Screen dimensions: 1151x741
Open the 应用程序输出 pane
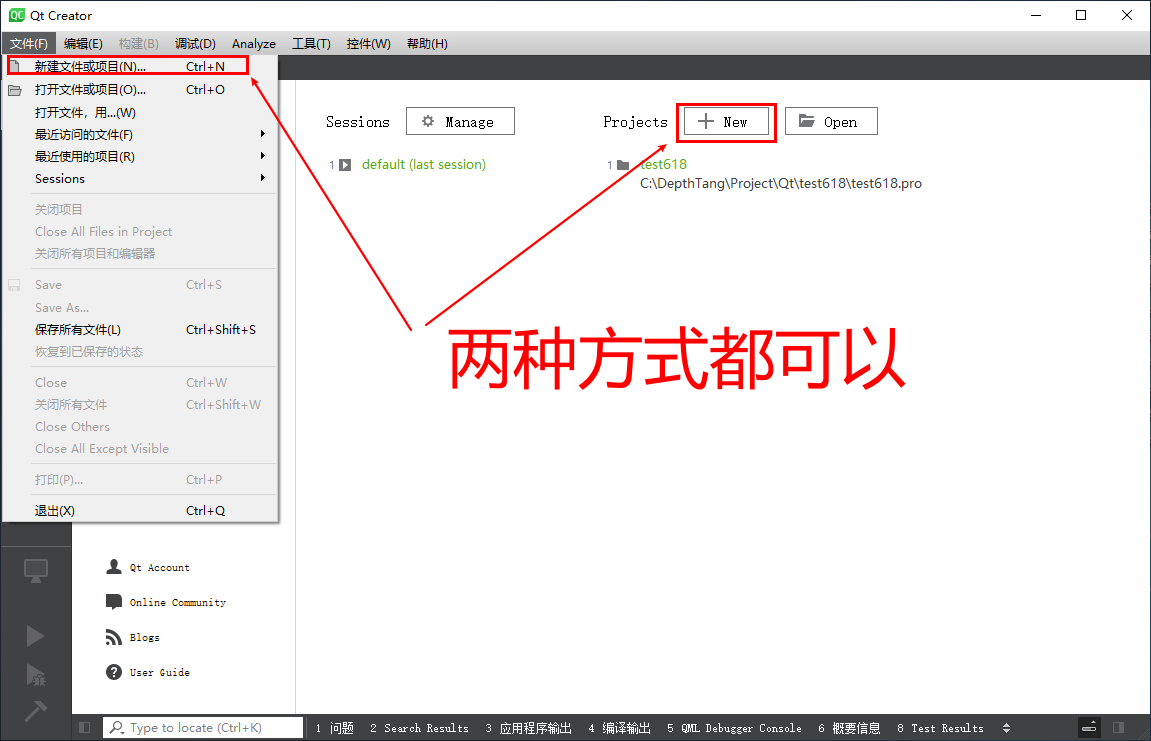coord(529,728)
